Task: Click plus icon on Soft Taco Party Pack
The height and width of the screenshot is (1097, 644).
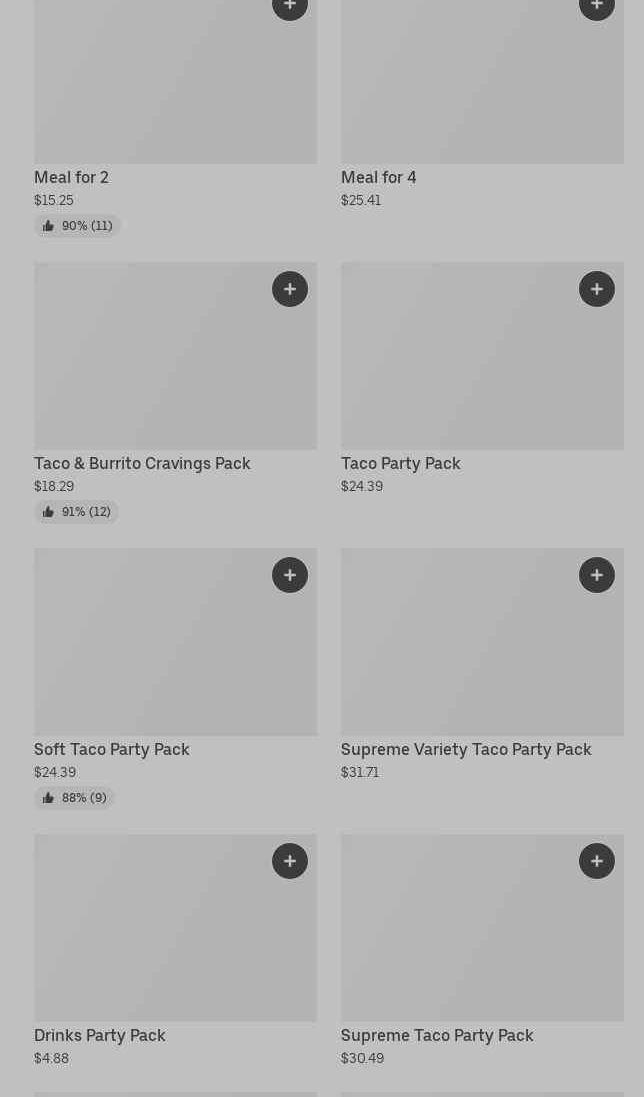Action: coord(290,575)
